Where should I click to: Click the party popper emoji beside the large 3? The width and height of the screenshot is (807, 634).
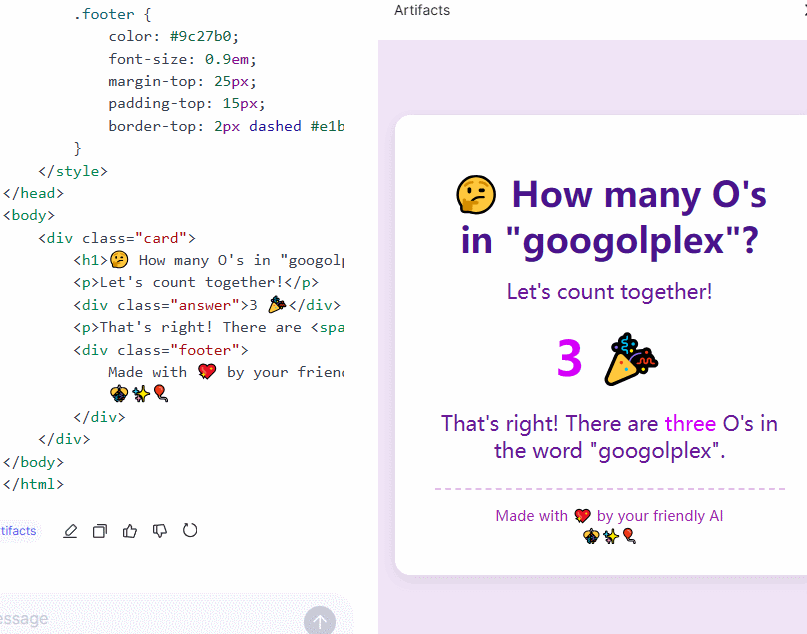(x=630, y=359)
